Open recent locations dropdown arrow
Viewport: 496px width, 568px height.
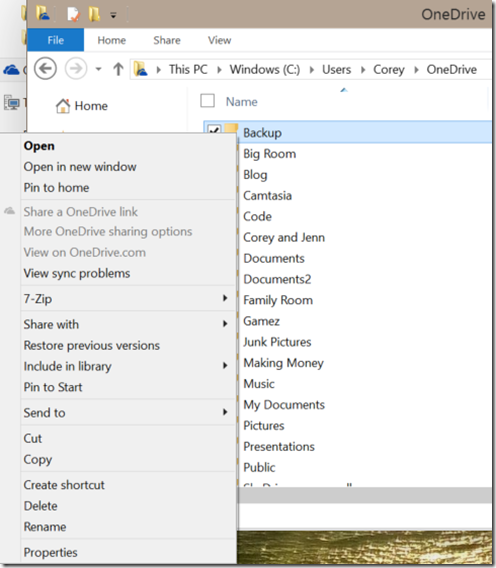[x=98, y=69]
